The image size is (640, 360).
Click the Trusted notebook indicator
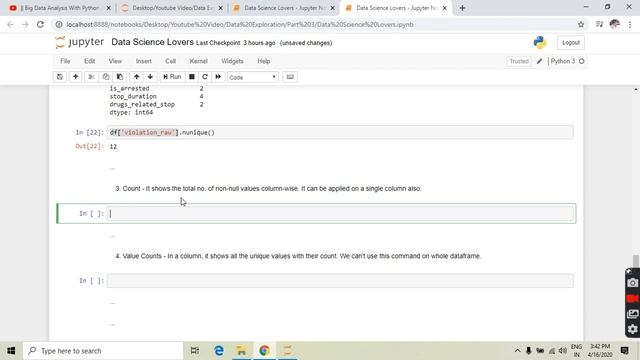point(519,61)
